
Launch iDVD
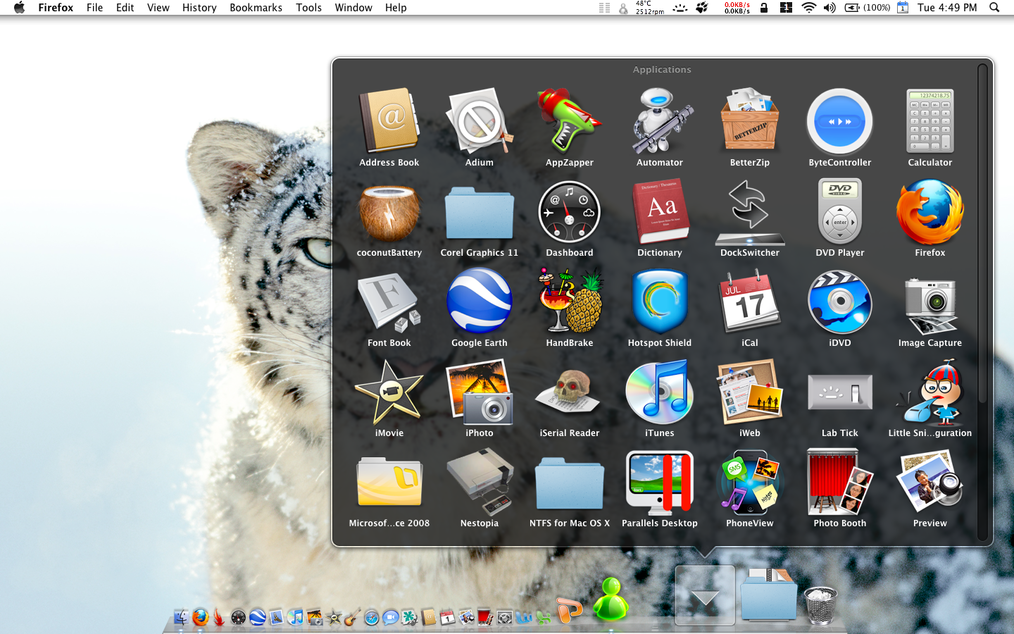(x=839, y=301)
